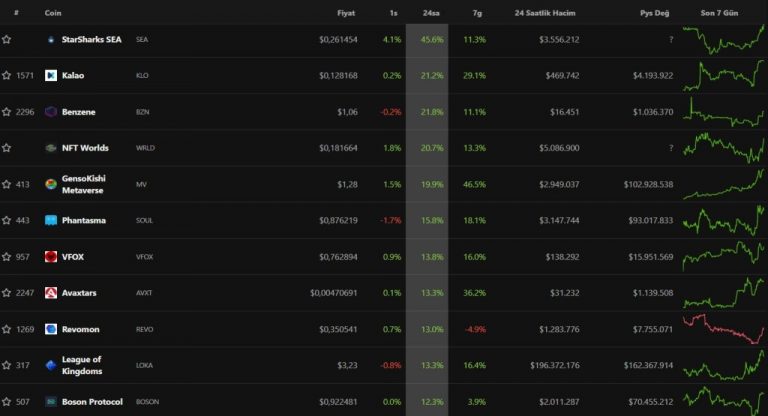Viewport: 768px width, 416px height.
Task: Click the LOKA ticker symbol
Action: 144,366
